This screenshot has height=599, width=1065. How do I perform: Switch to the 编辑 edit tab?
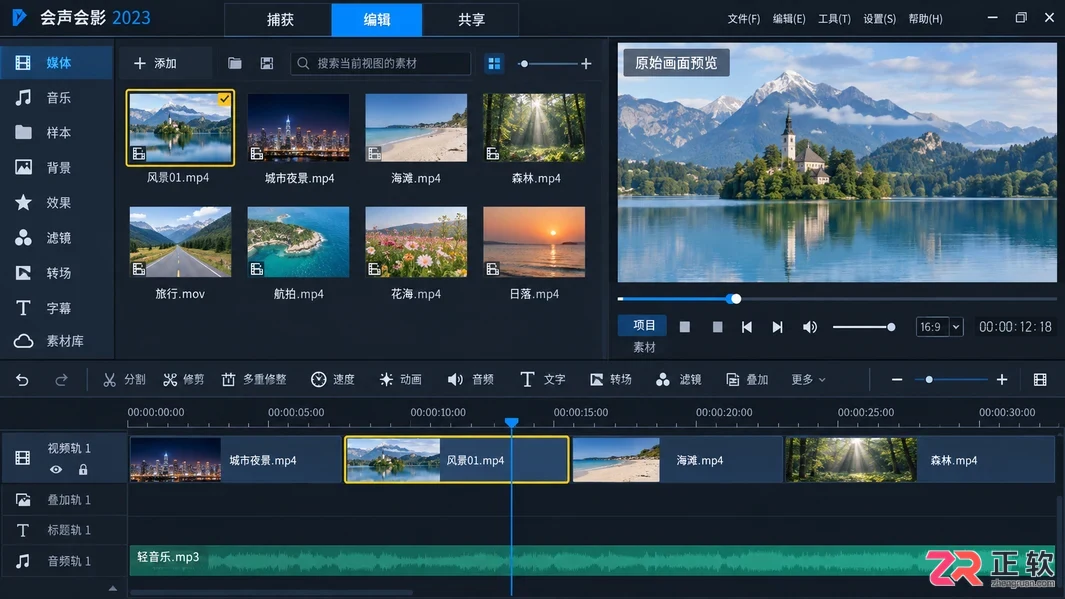377,20
